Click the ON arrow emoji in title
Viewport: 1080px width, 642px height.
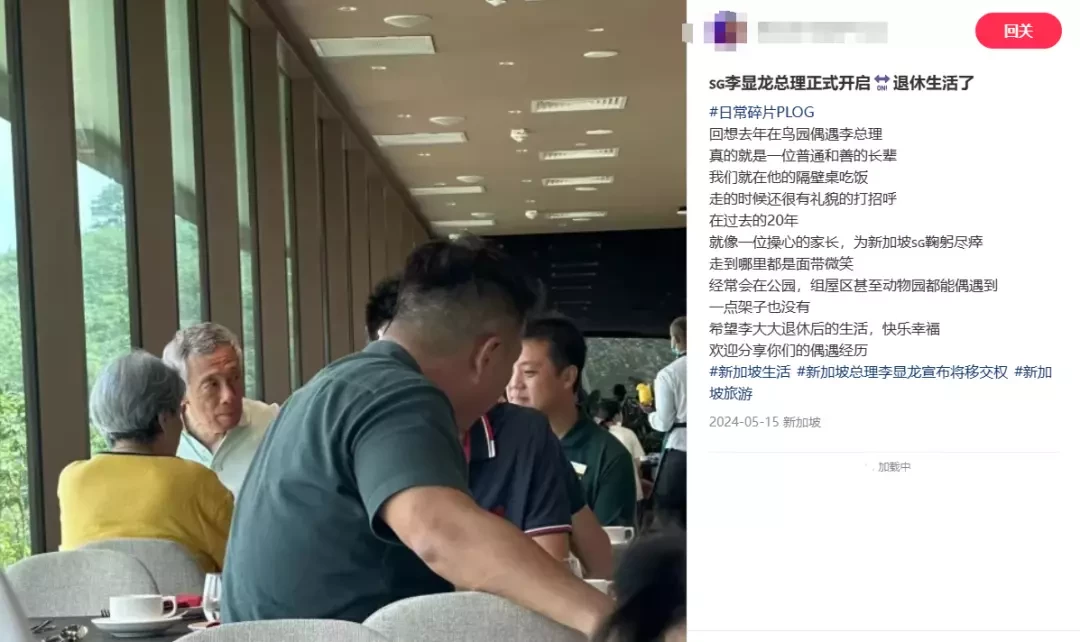tap(882, 83)
